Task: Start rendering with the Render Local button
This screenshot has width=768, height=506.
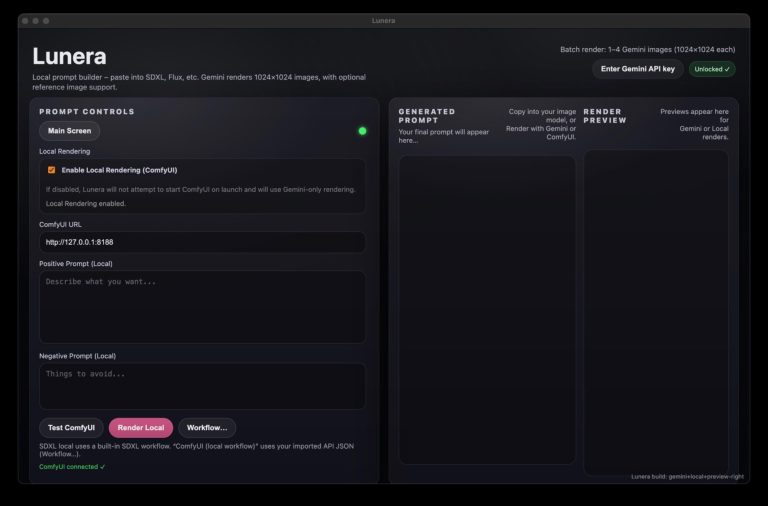Action: (x=140, y=428)
